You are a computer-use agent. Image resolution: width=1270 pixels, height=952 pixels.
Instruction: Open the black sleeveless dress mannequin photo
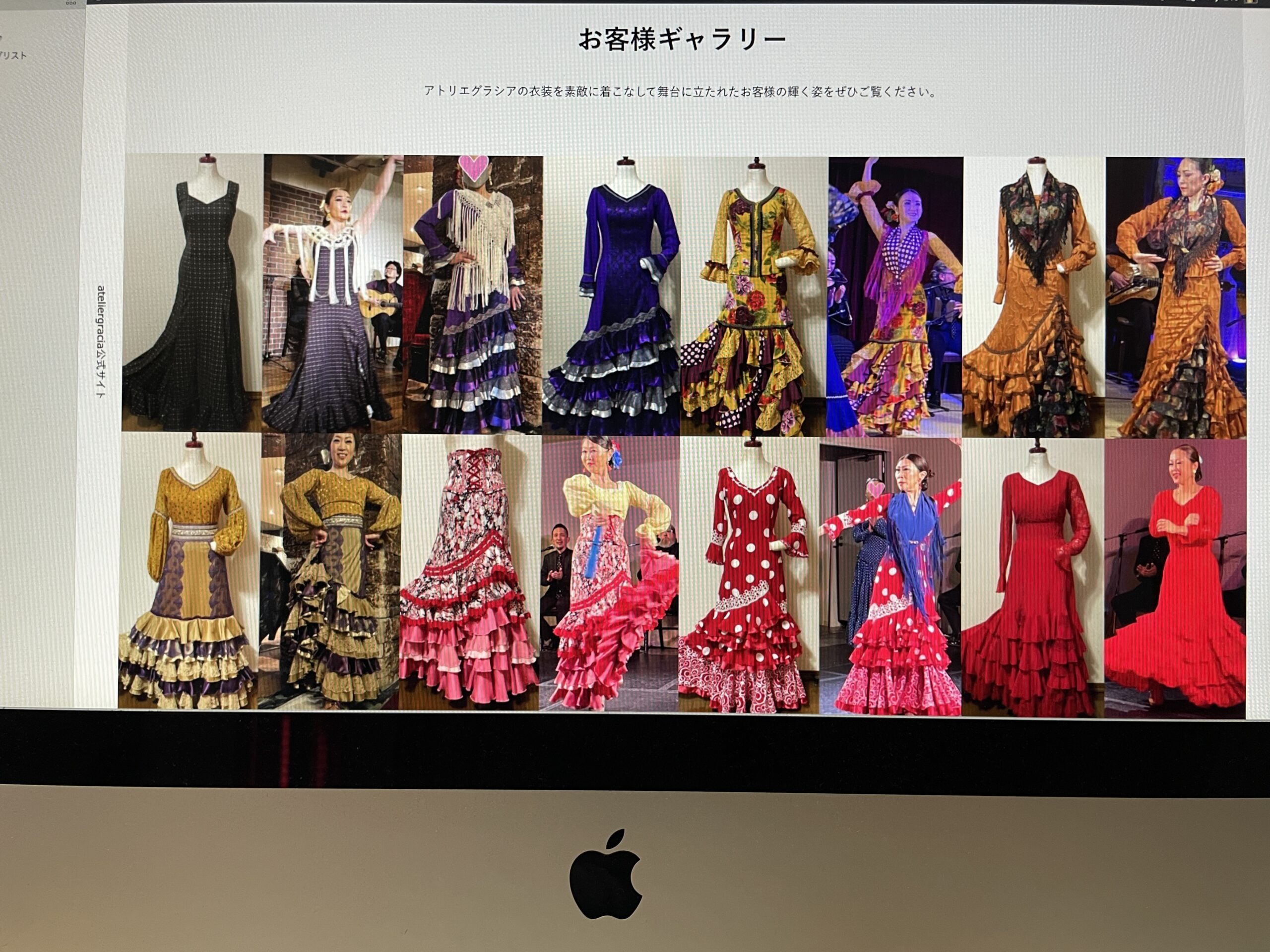coord(192,293)
